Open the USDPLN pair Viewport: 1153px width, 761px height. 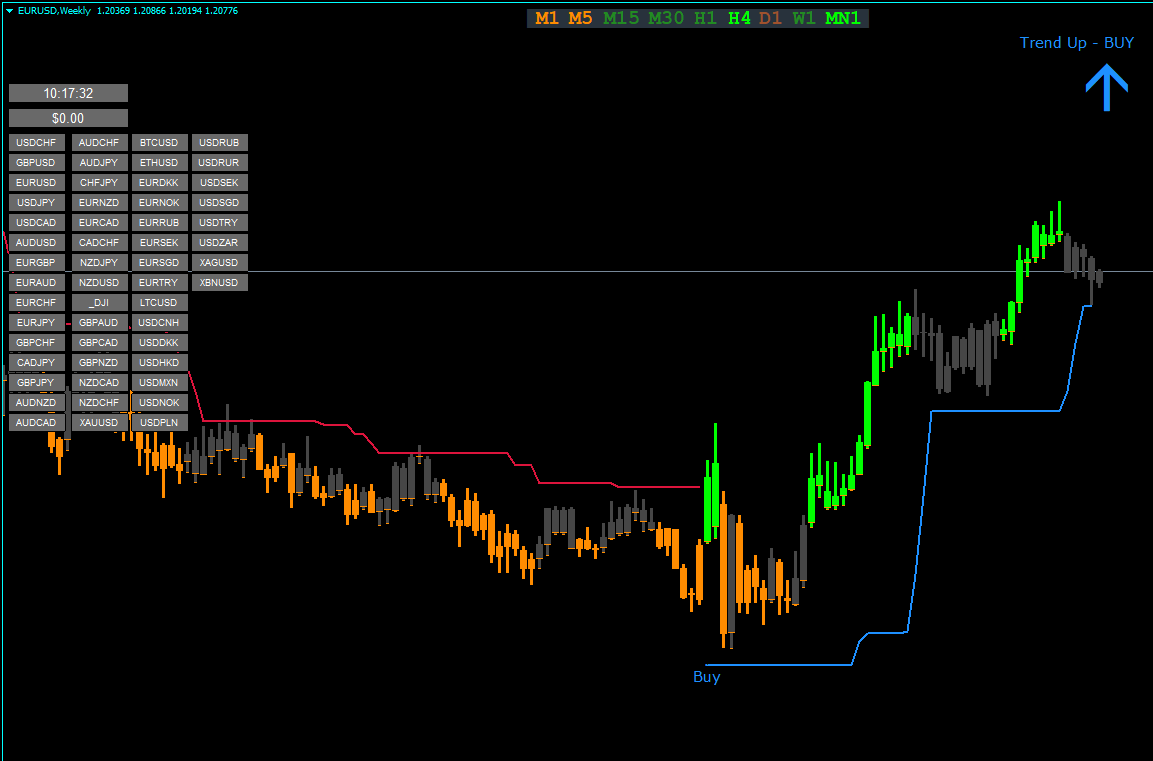point(159,423)
